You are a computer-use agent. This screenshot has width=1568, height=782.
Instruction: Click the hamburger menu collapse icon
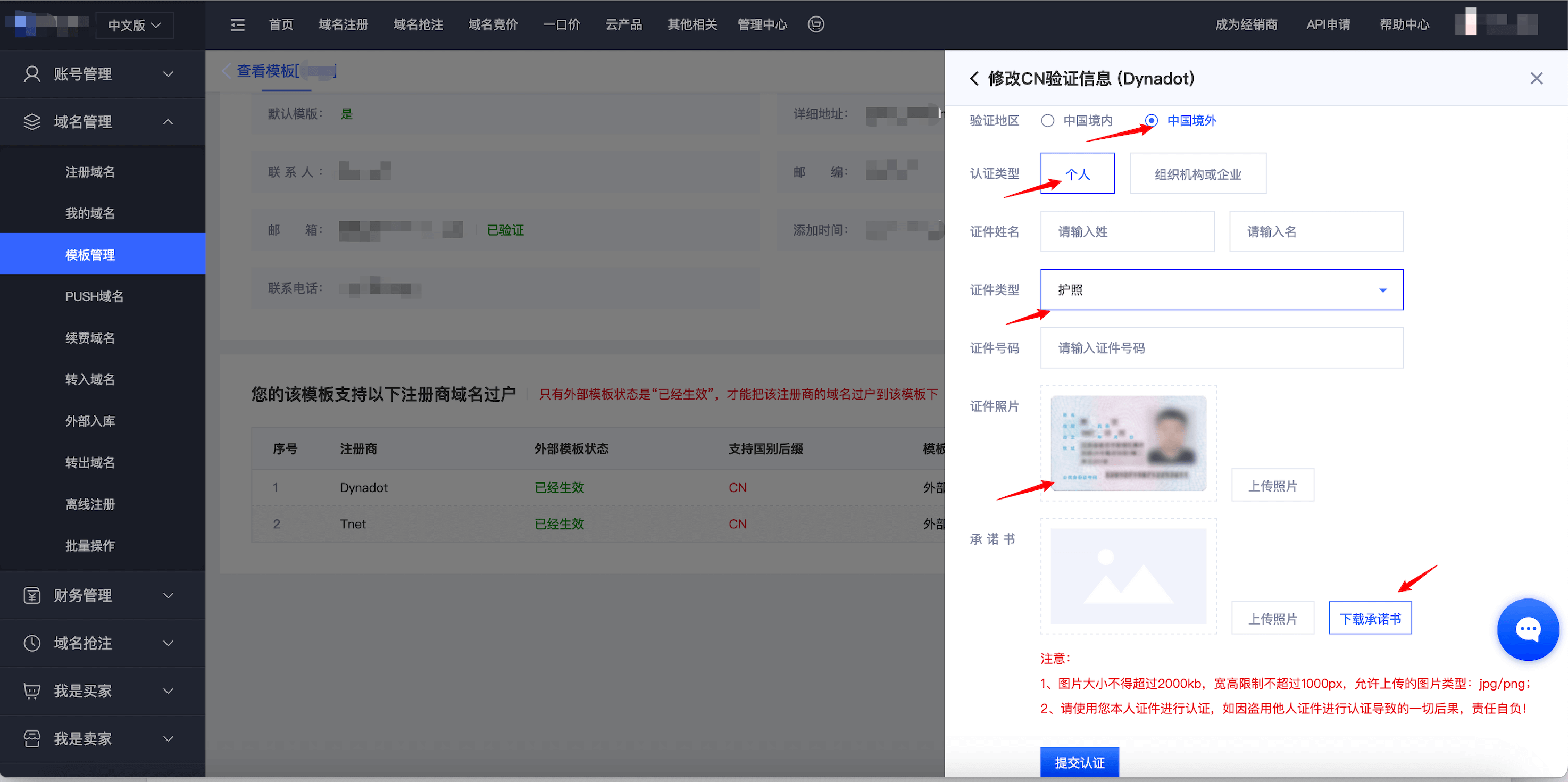click(x=237, y=25)
